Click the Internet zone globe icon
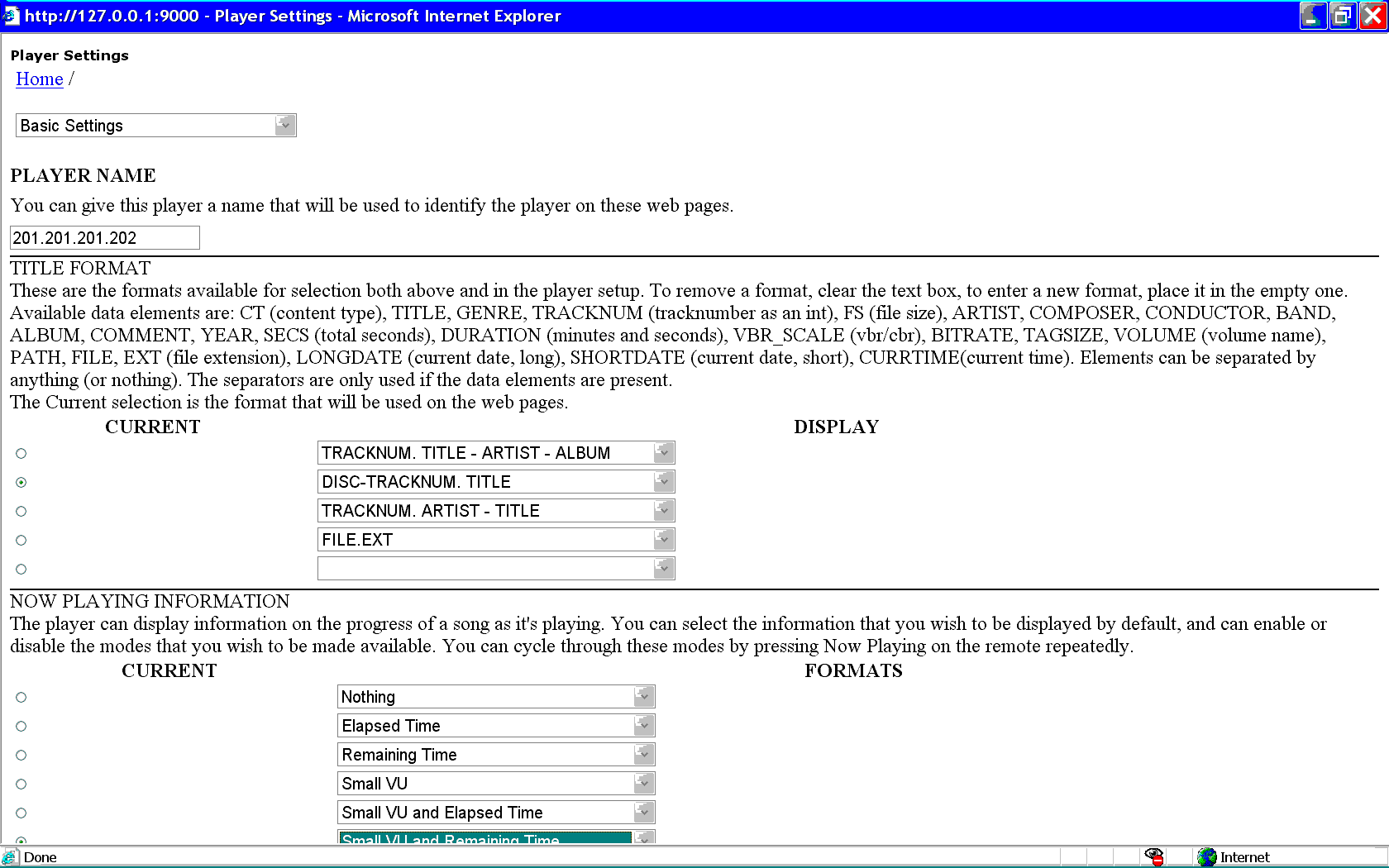1389x868 pixels. (x=1207, y=856)
